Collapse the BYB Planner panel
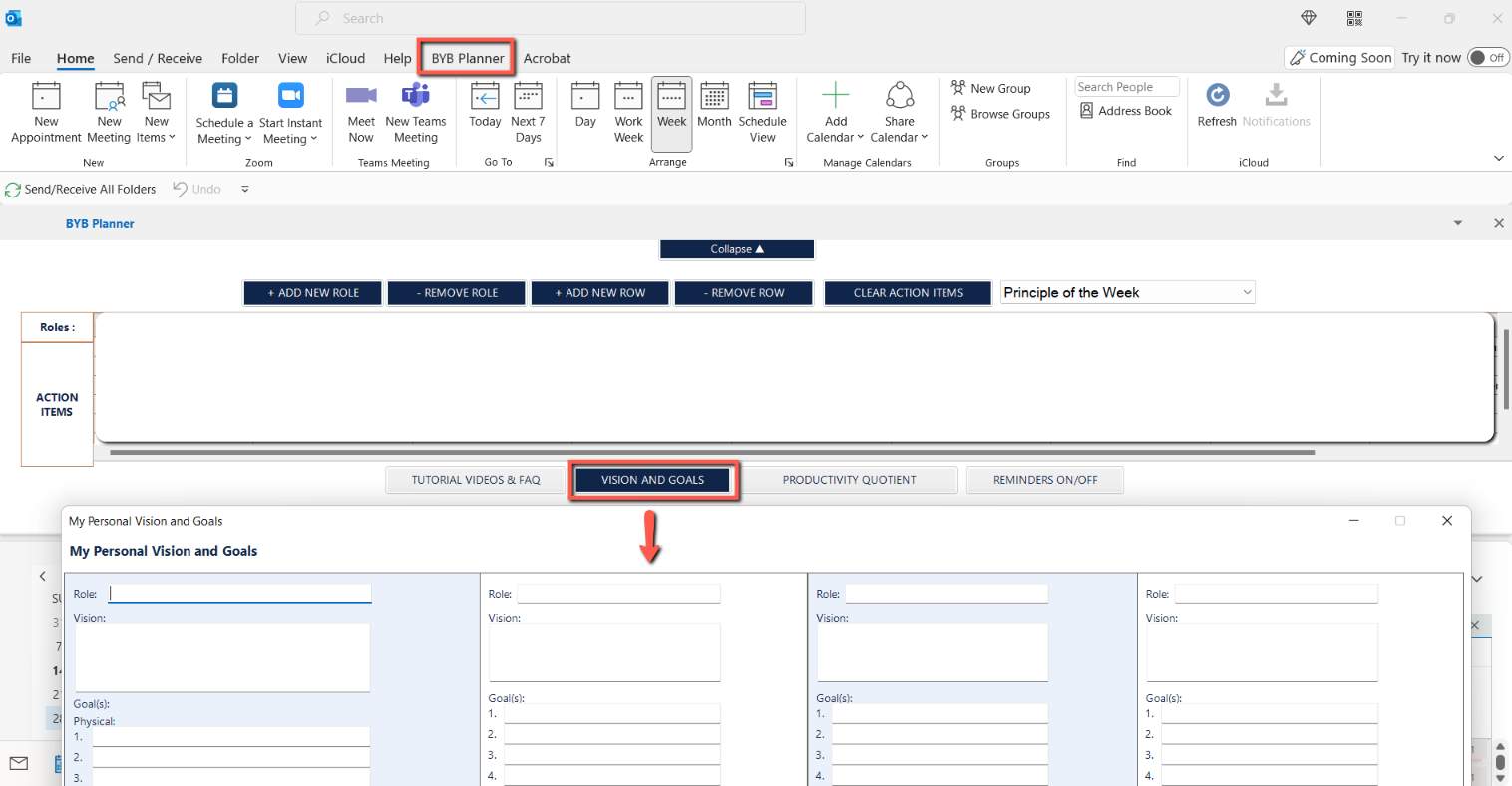 (x=737, y=249)
